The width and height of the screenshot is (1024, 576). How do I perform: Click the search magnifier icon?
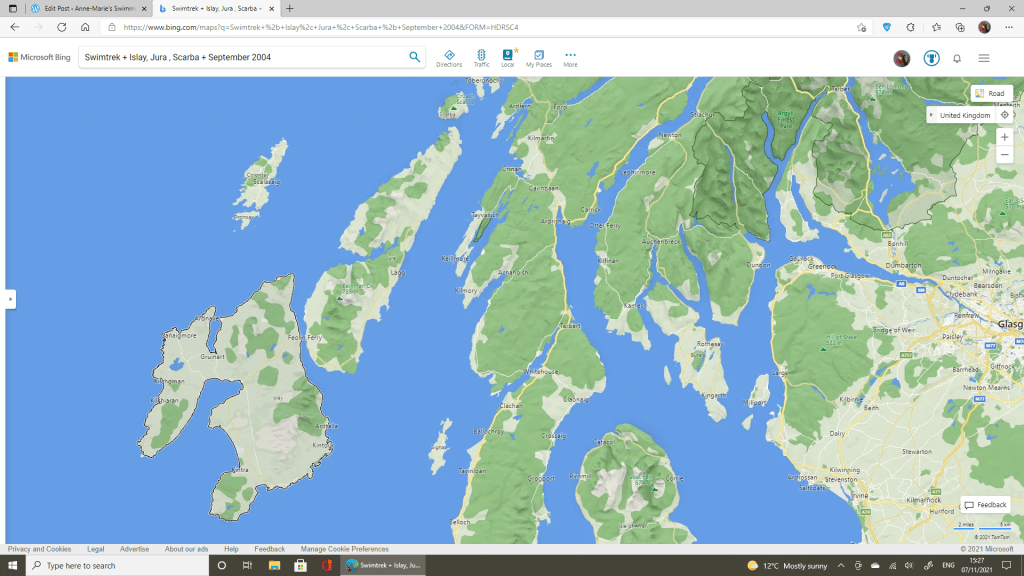415,57
